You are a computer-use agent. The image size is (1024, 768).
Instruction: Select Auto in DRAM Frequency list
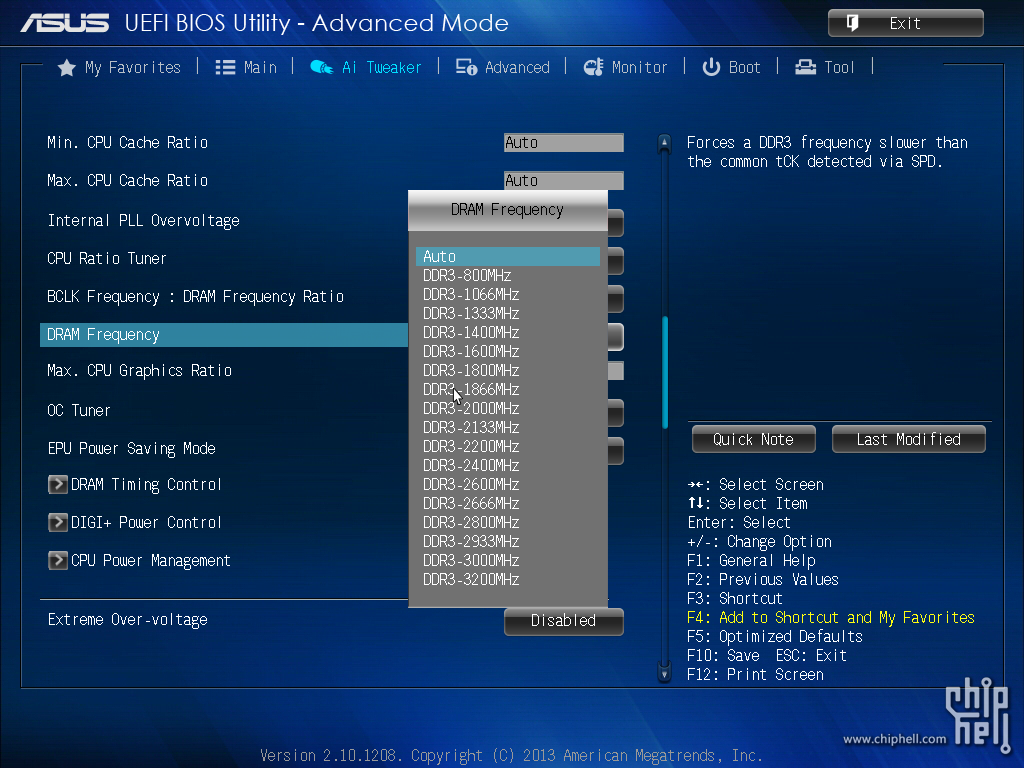[x=507, y=257]
